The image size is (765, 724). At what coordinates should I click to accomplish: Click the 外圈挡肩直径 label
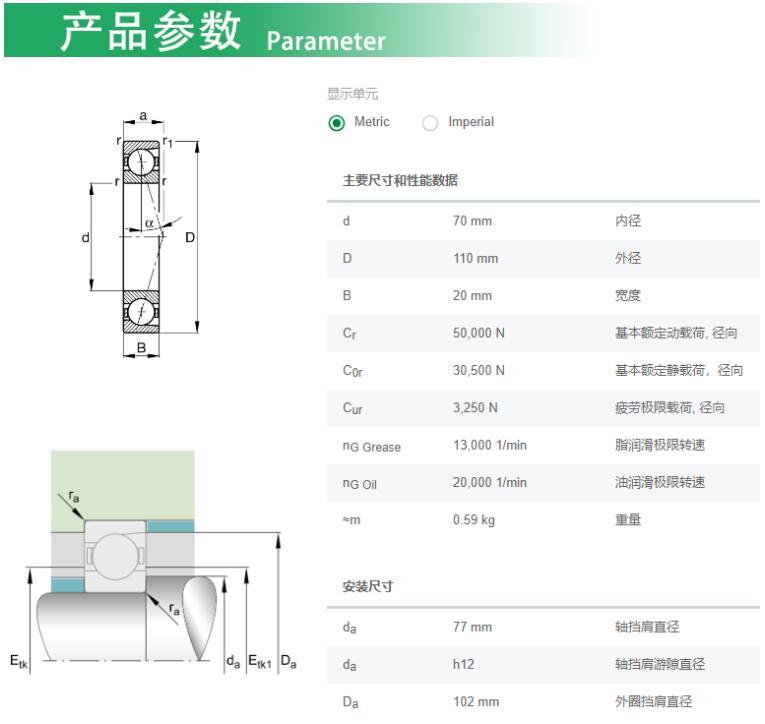click(x=653, y=702)
